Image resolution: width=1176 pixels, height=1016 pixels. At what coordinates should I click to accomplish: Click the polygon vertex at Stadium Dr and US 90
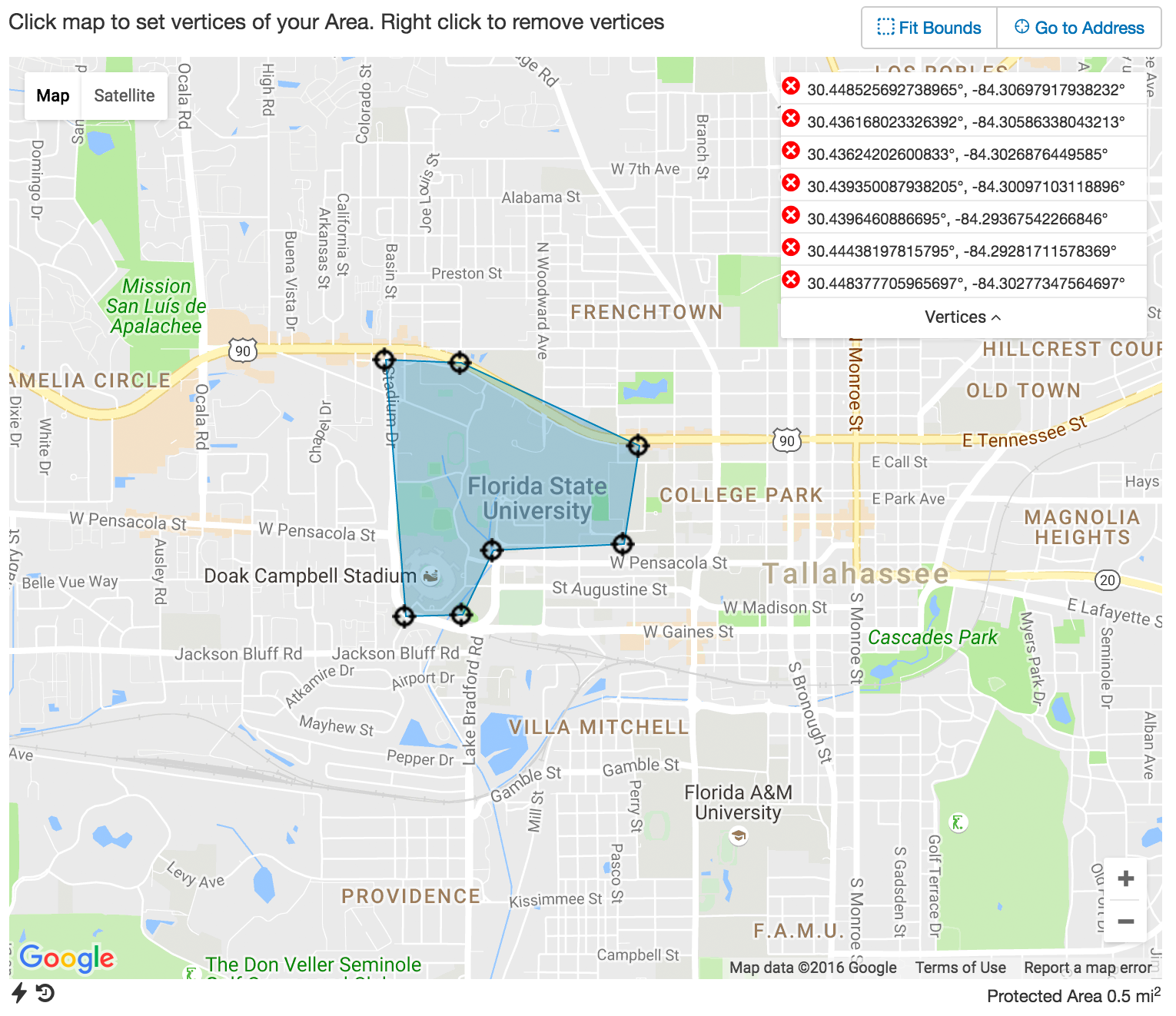pos(384,359)
